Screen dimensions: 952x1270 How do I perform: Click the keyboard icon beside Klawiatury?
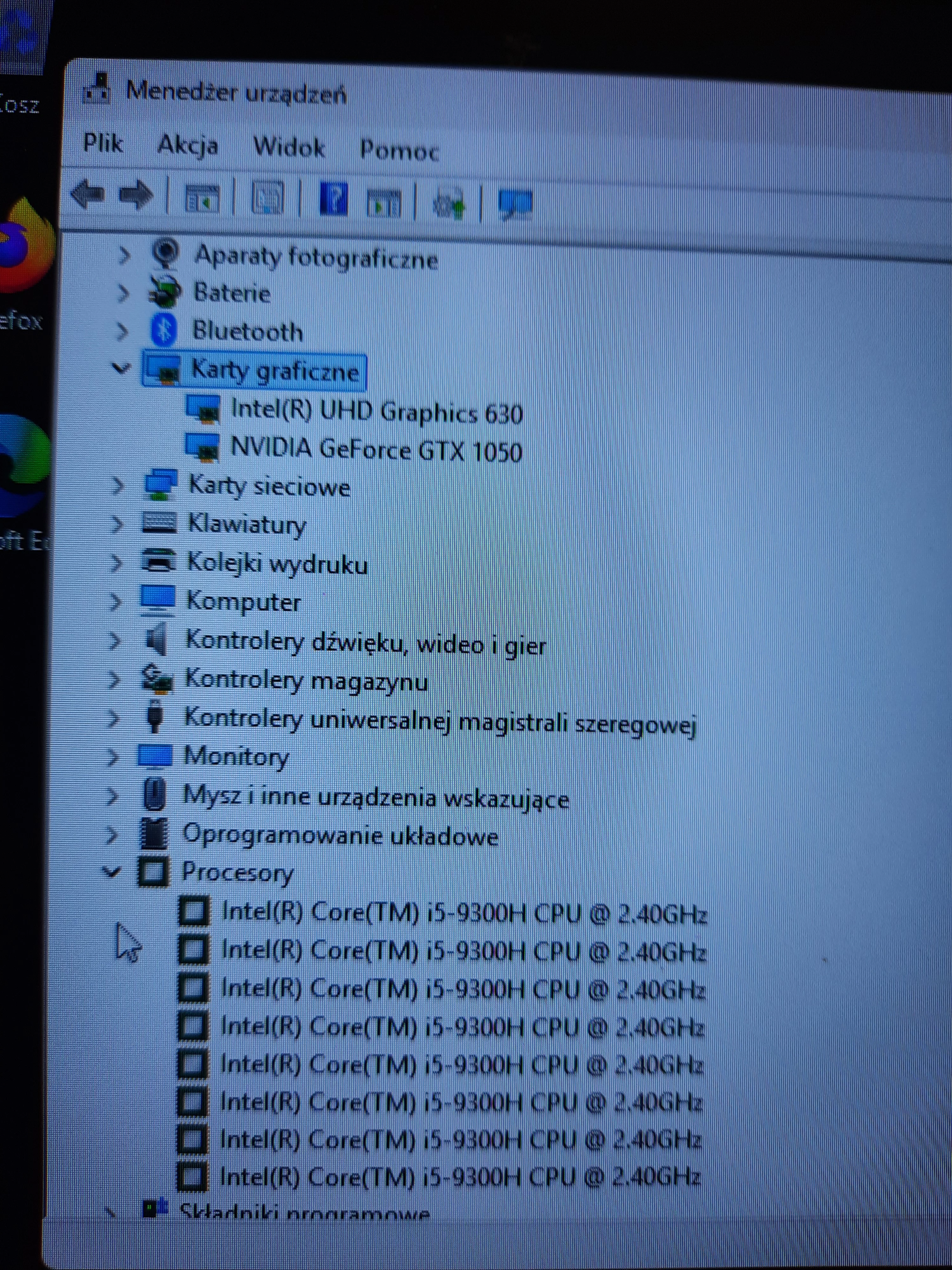159,523
